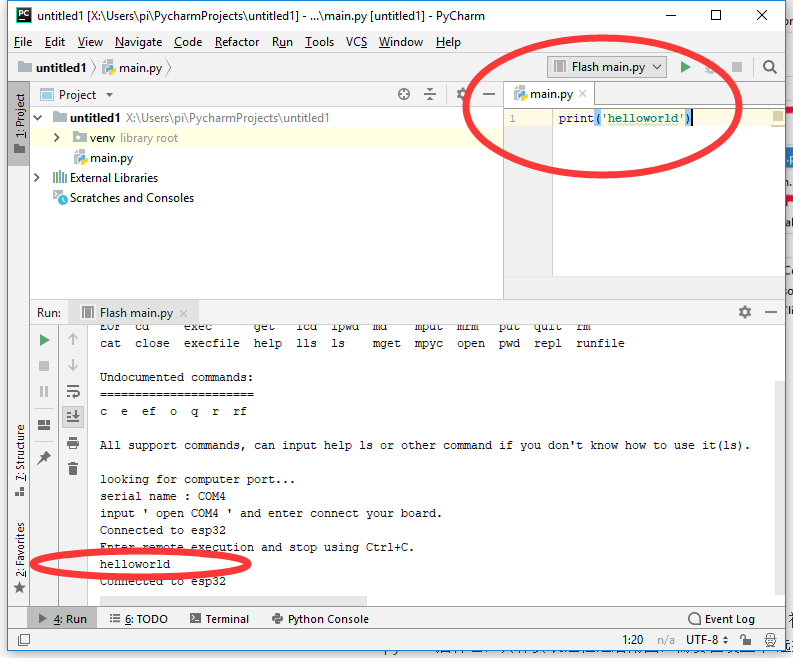This screenshot has height=658, width=793.
Task: Open Run panel settings gear
Action: pos(744,312)
